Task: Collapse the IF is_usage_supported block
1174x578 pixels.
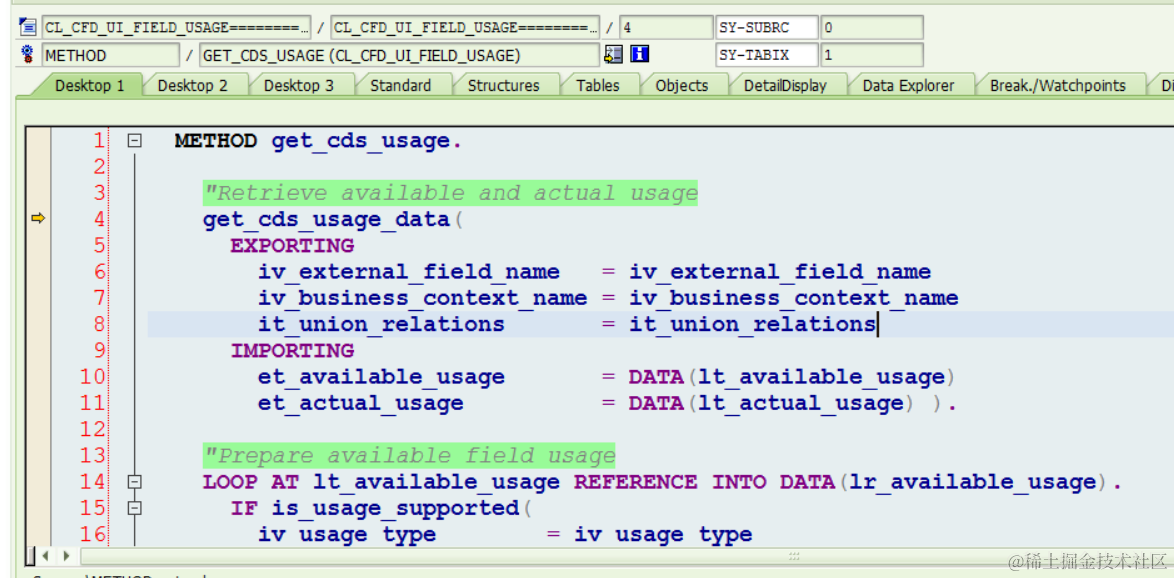Action: [134, 508]
